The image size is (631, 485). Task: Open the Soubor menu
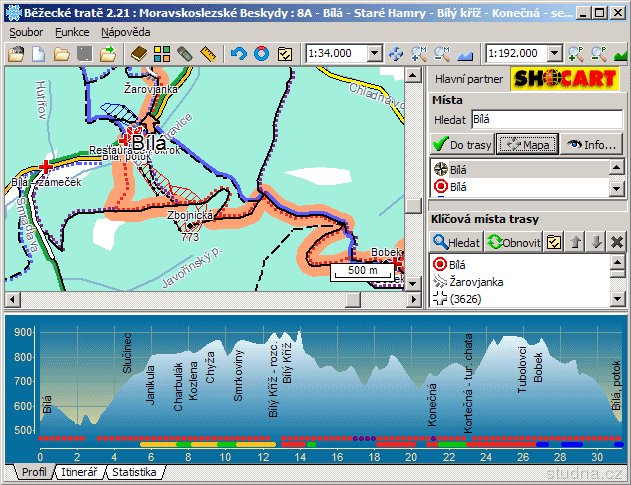click(27, 32)
